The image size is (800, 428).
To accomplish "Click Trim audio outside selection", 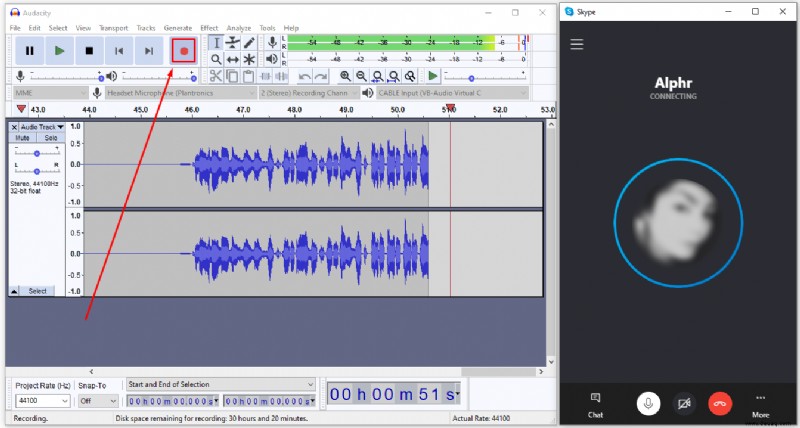I will (265, 77).
